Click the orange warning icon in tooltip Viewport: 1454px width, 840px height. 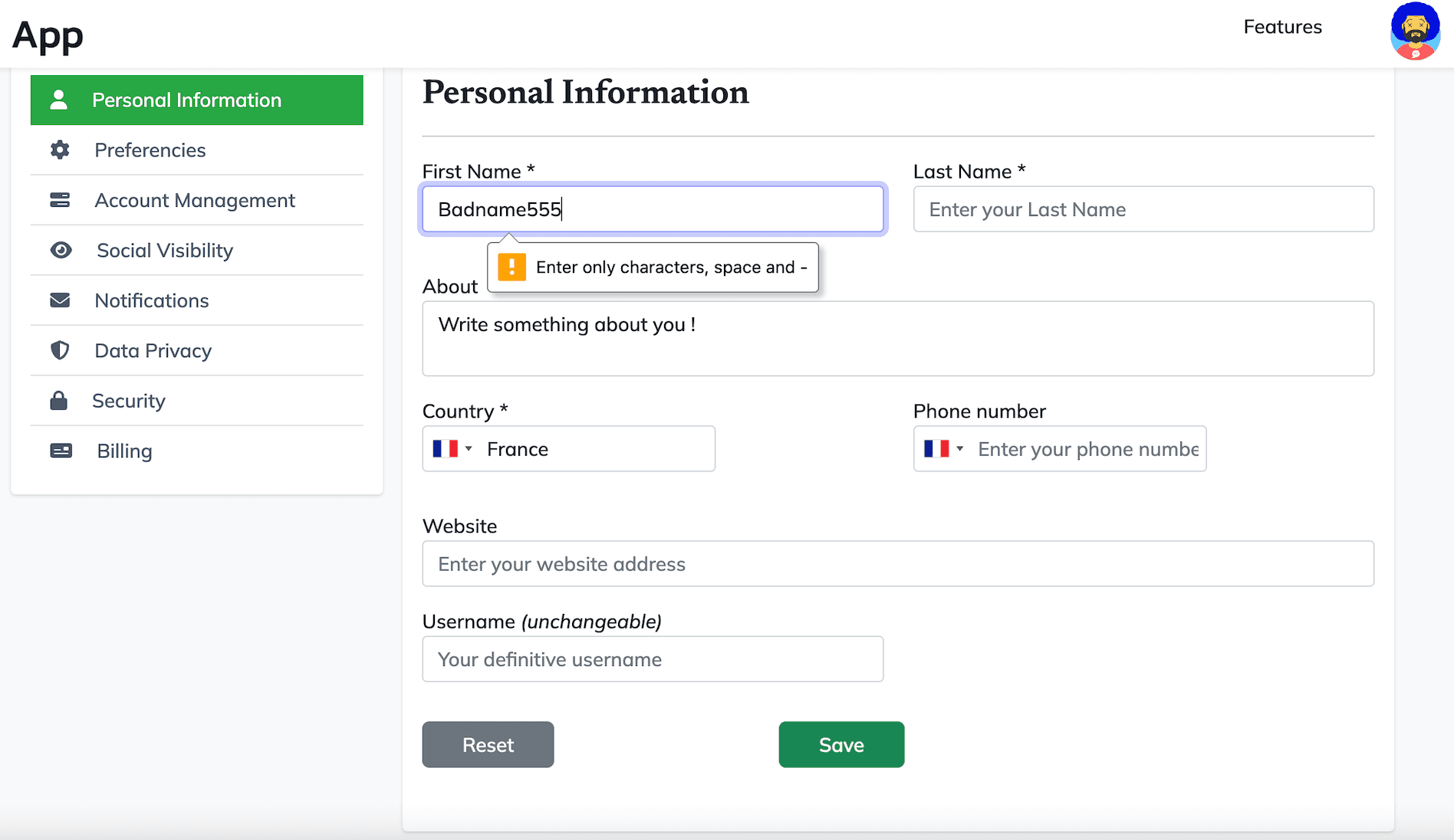[512, 267]
